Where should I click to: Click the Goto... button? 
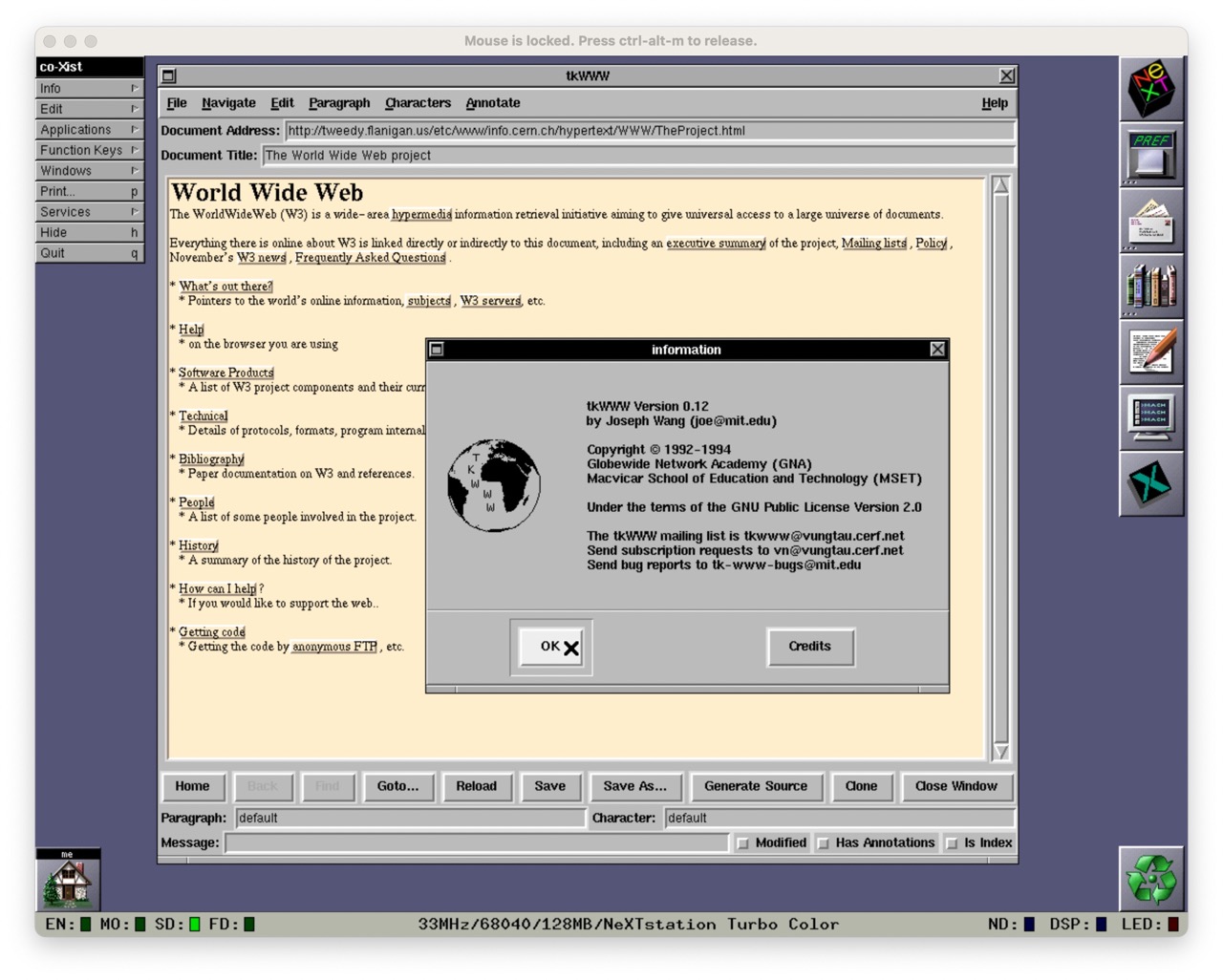[x=397, y=786]
